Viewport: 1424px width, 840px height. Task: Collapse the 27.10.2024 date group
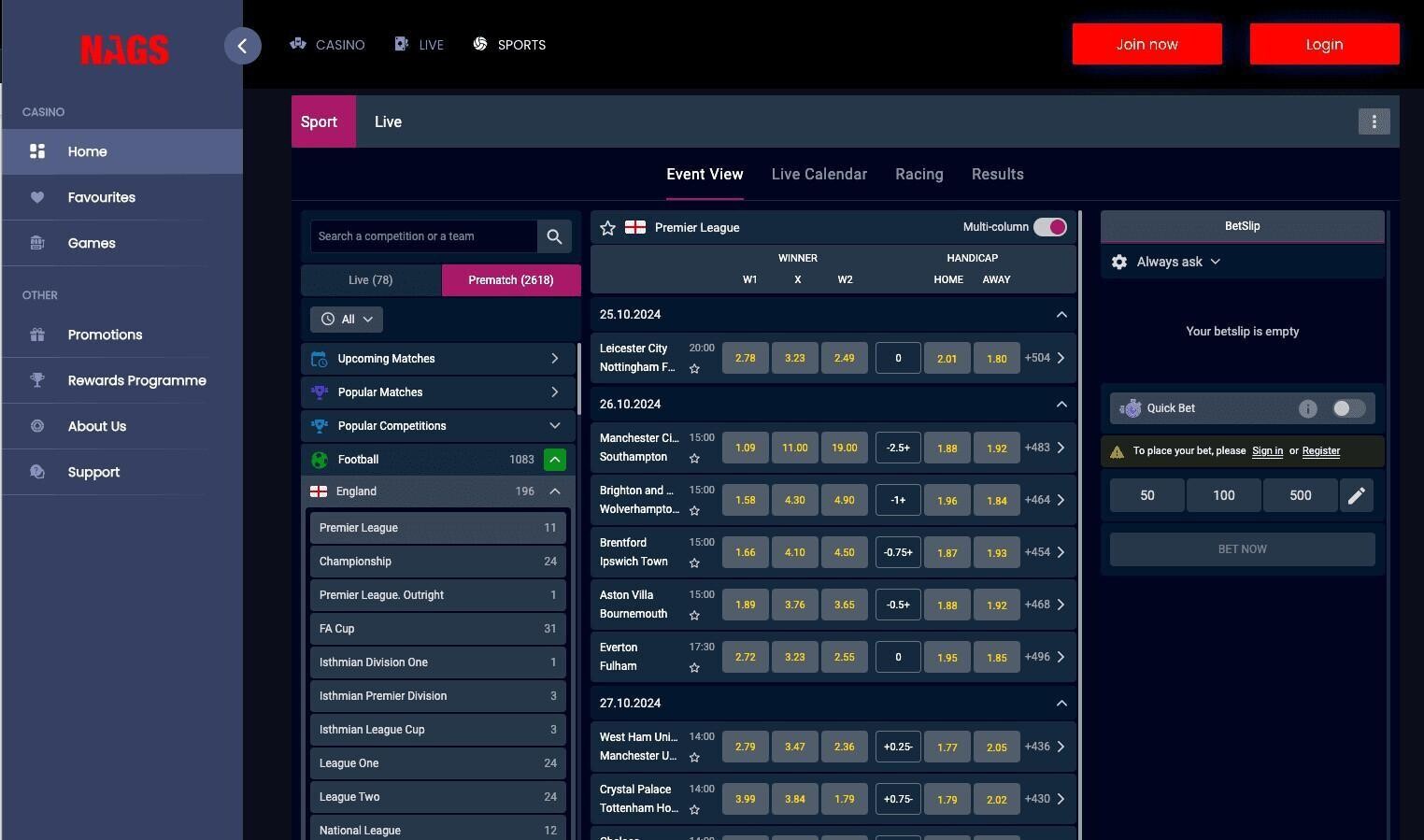tap(1061, 704)
